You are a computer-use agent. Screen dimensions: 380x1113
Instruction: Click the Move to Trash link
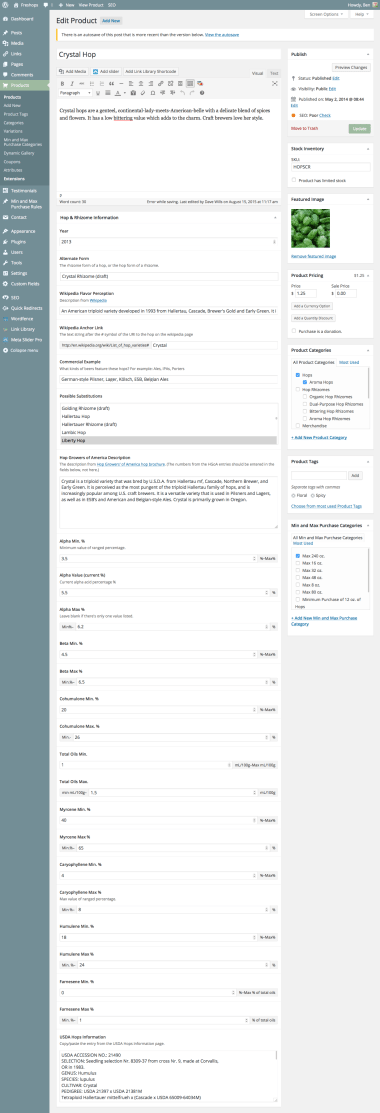pos(305,128)
